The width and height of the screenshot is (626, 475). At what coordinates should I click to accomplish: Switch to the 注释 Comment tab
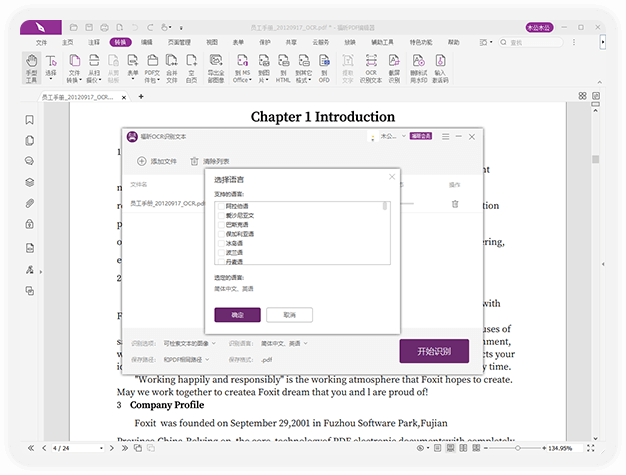pos(94,42)
